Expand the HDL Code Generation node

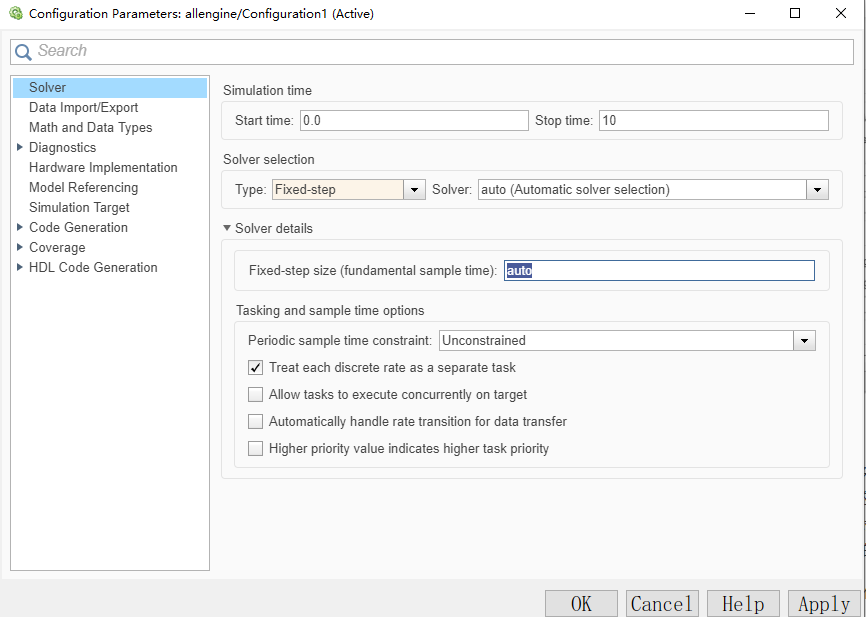pos(19,267)
